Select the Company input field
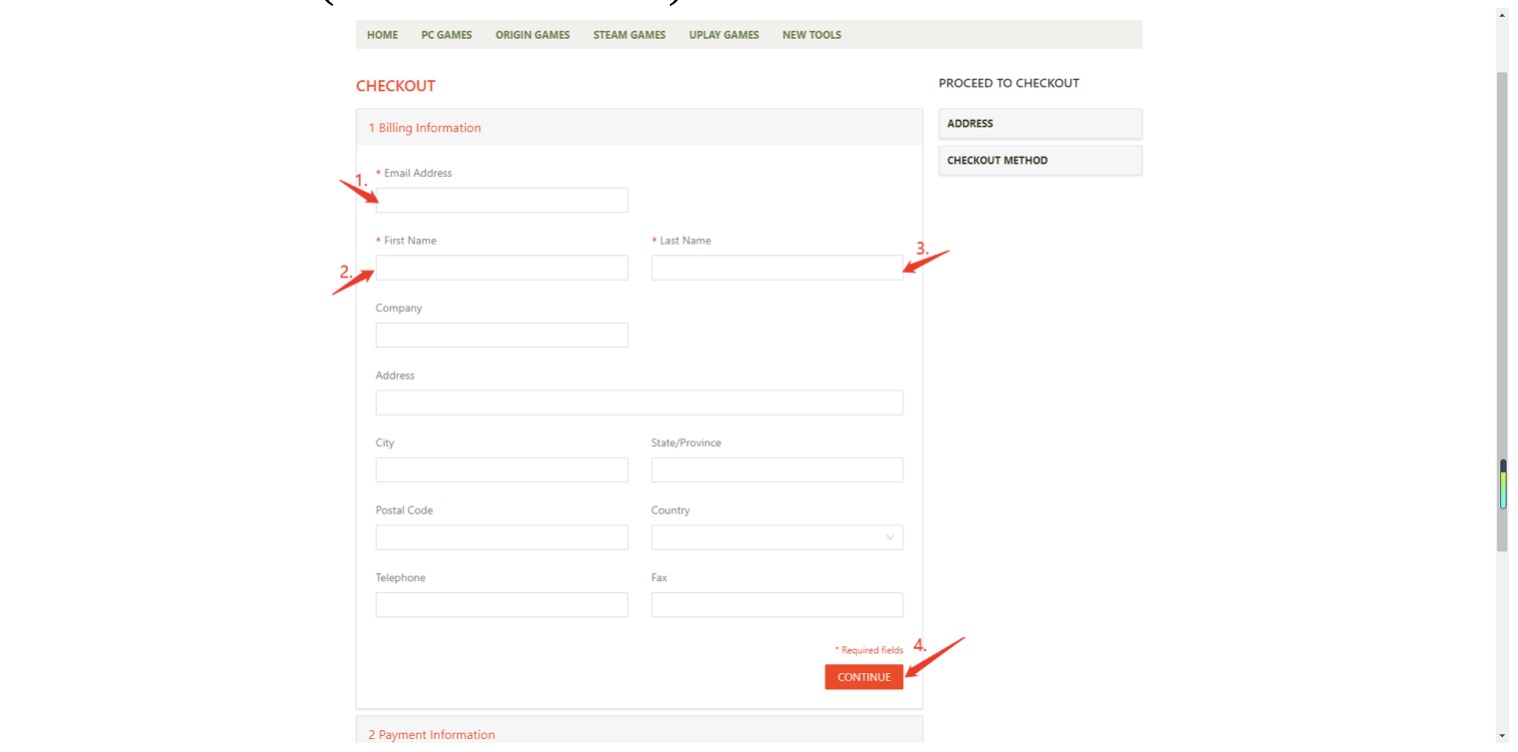Viewport: 1518px width, 752px height. coord(501,335)
